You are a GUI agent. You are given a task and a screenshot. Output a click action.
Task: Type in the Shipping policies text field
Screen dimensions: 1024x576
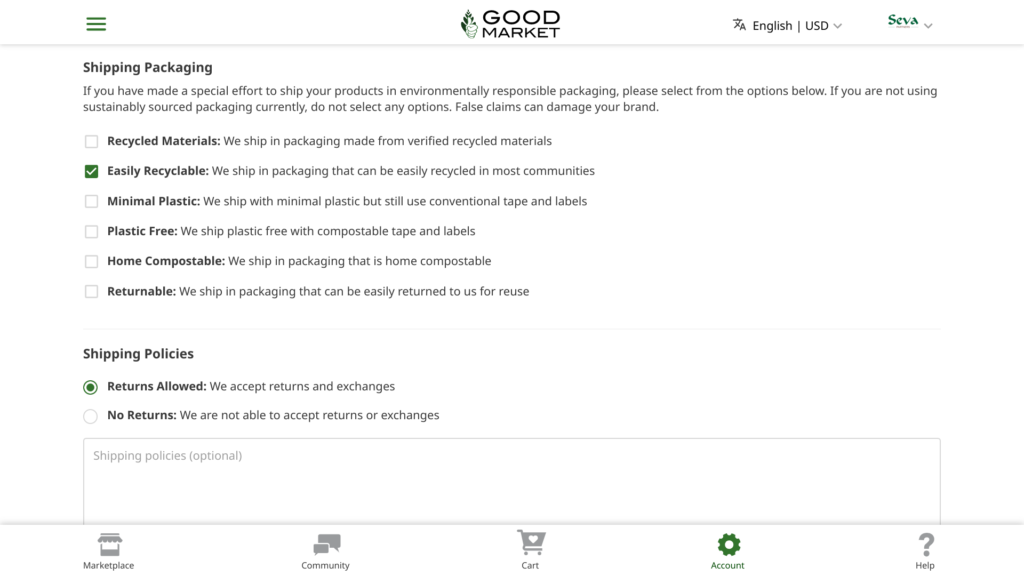click(x=511, y=480)
